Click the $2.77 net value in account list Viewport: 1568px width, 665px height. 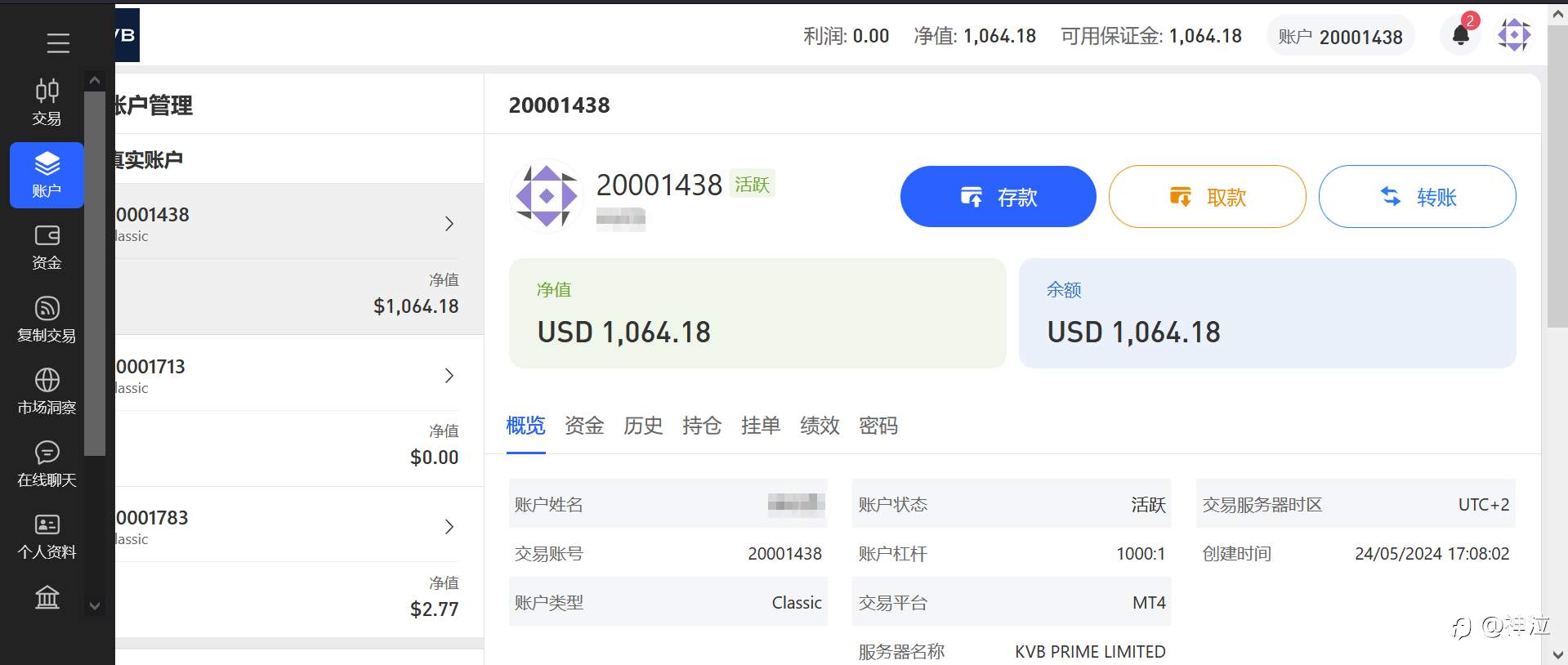point(434,609)
